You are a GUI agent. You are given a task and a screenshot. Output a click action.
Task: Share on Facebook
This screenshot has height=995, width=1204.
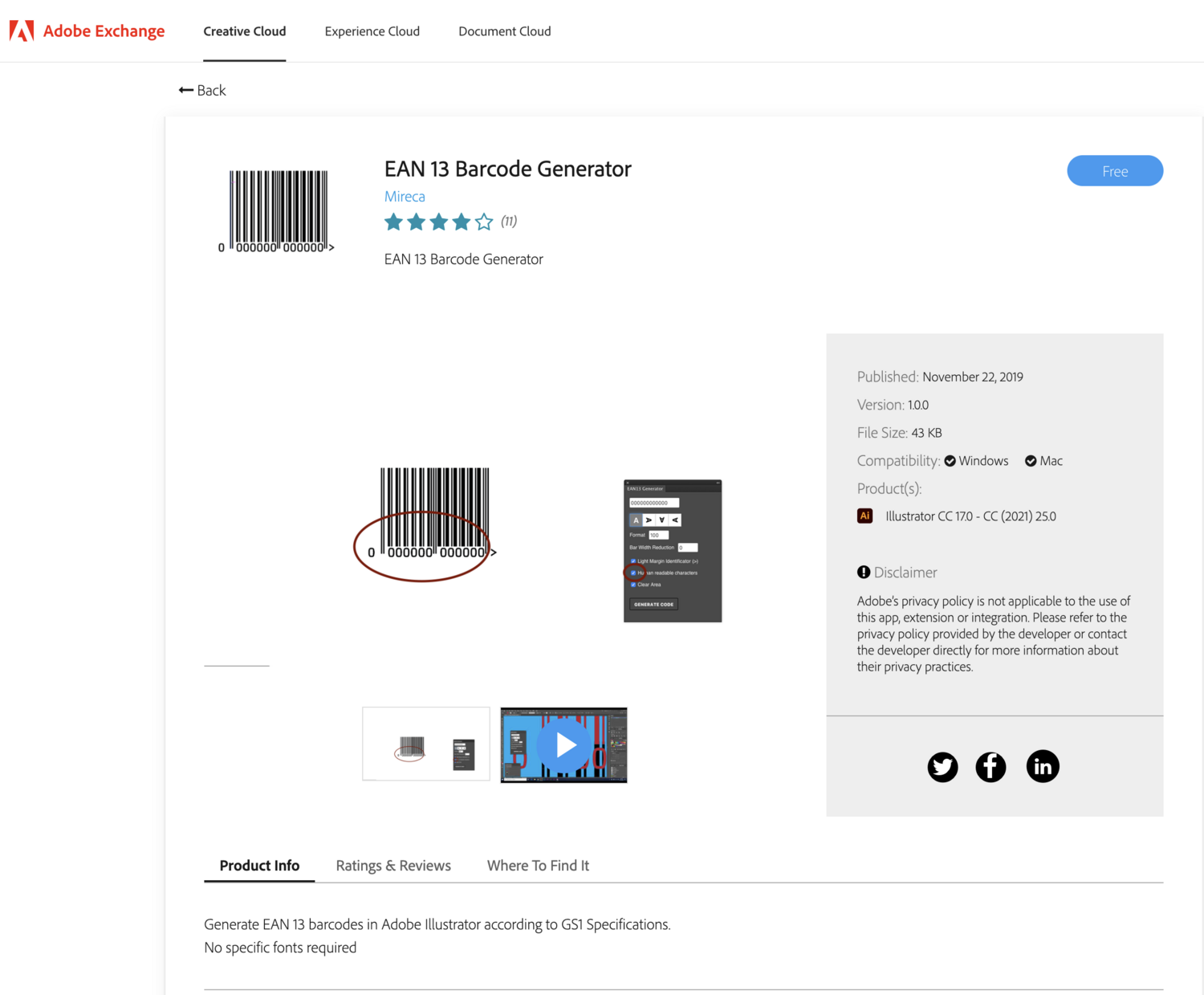coord(990,767)
